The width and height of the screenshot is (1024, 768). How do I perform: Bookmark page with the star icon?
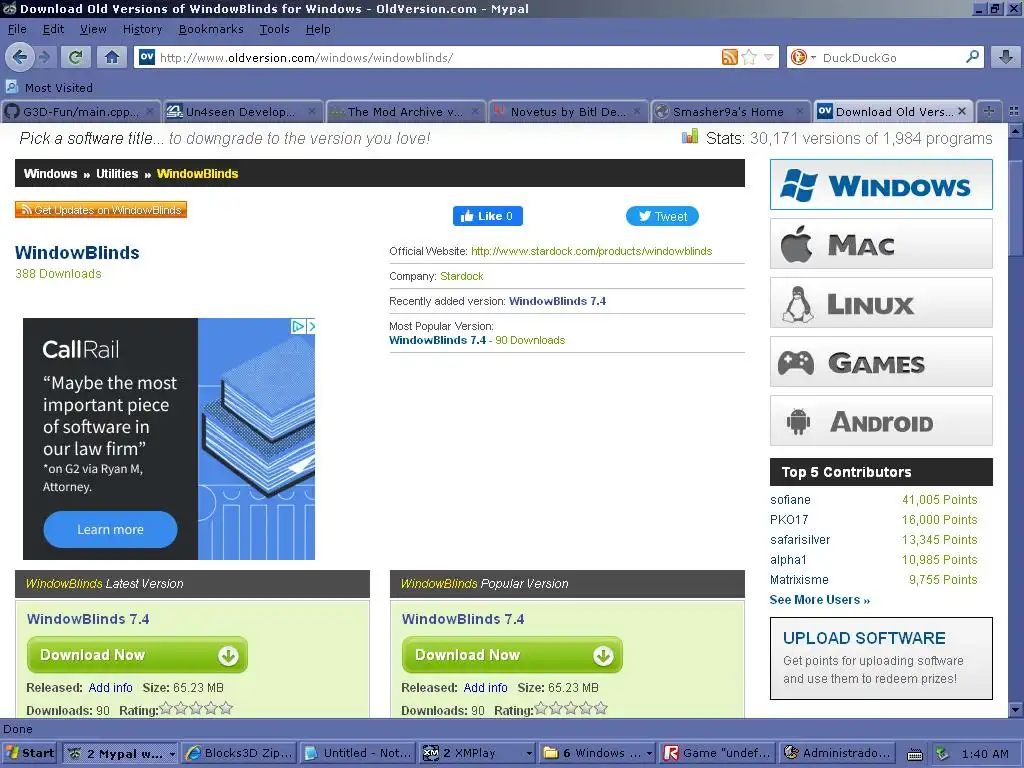(749, 57)
